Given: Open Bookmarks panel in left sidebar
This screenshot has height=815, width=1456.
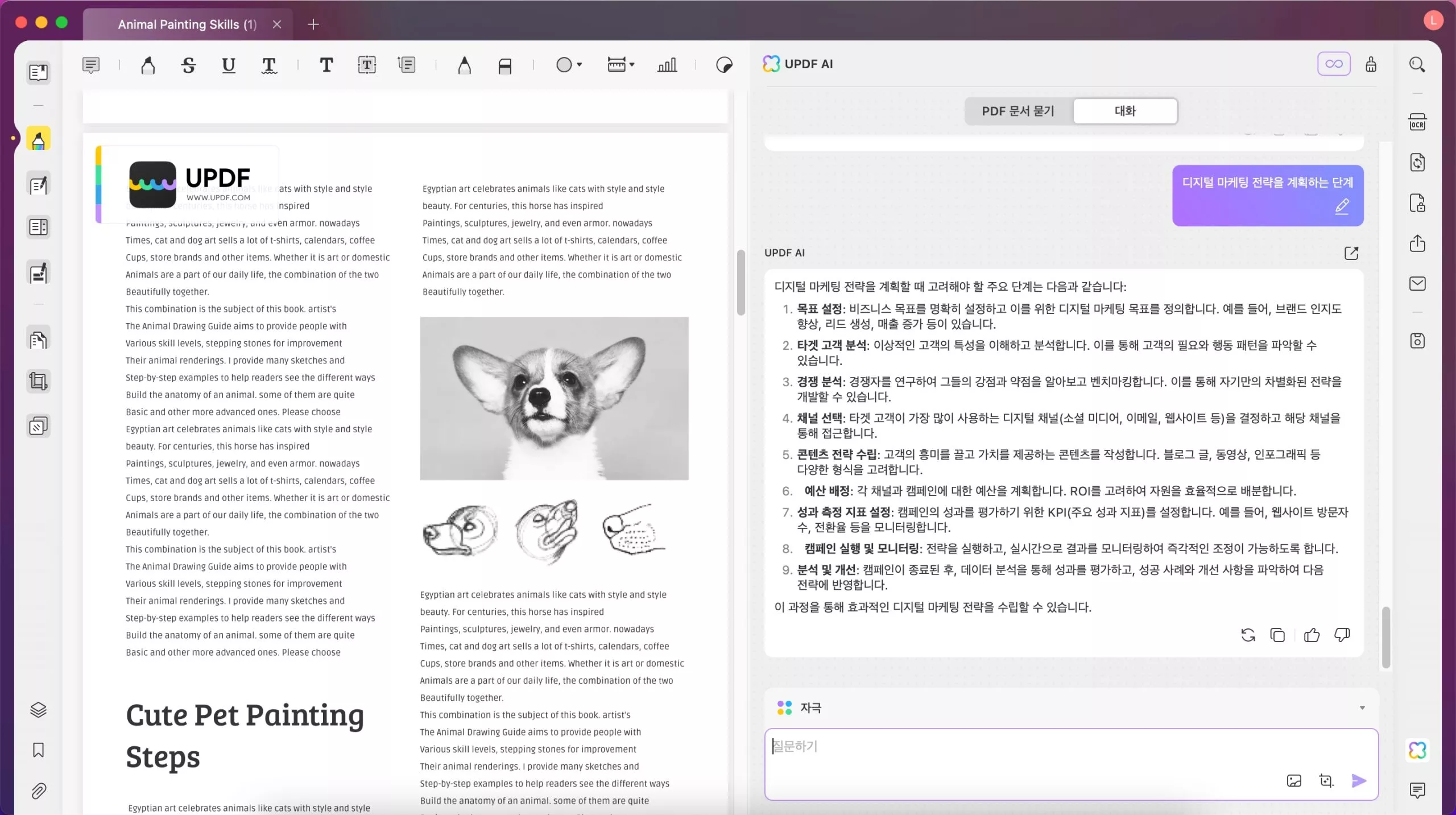Looking at the screenshot, I should click(x=38, y=750).
